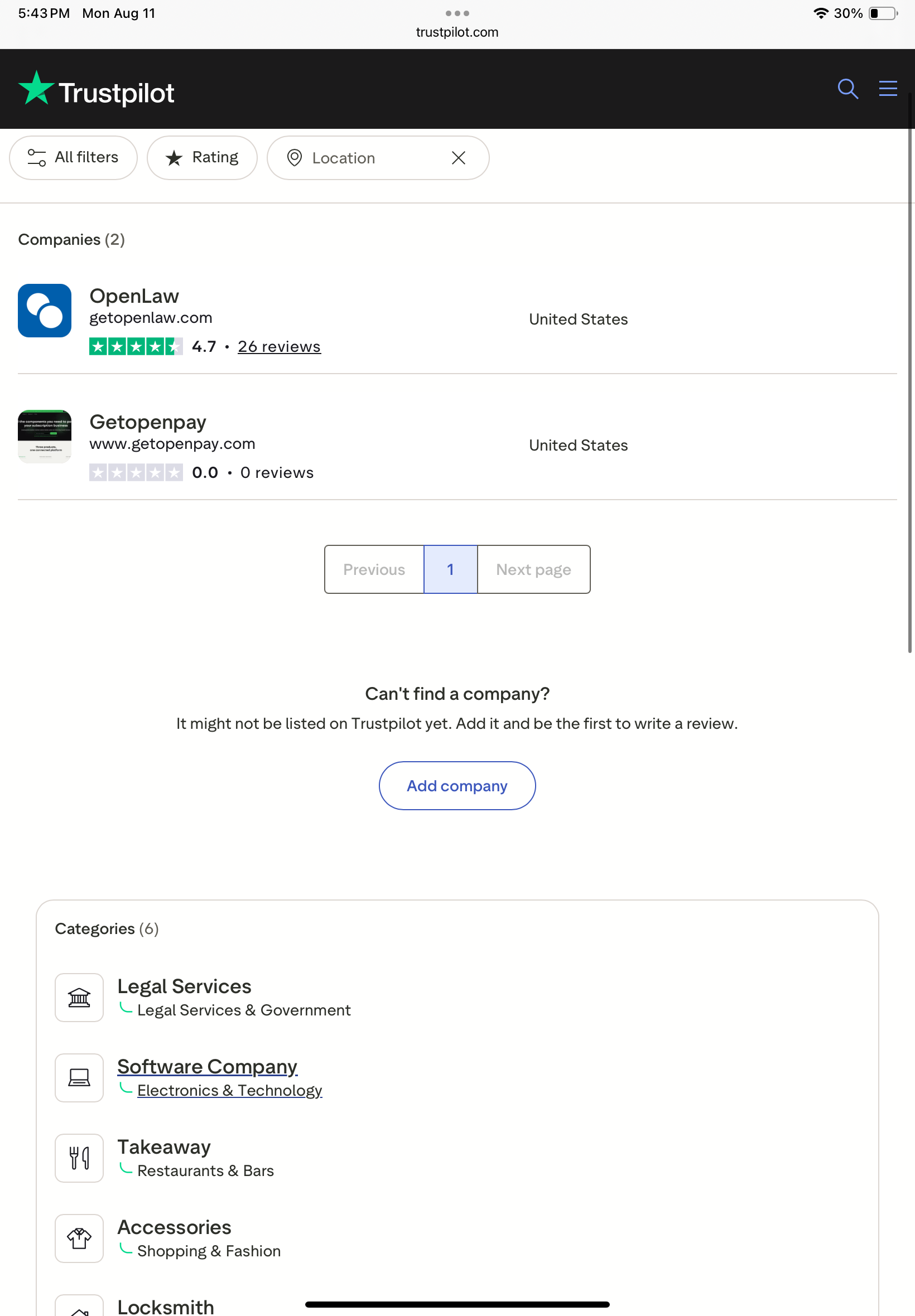Click the Software Company laptop icon
915x1316 pixels.
[79, 1078]
